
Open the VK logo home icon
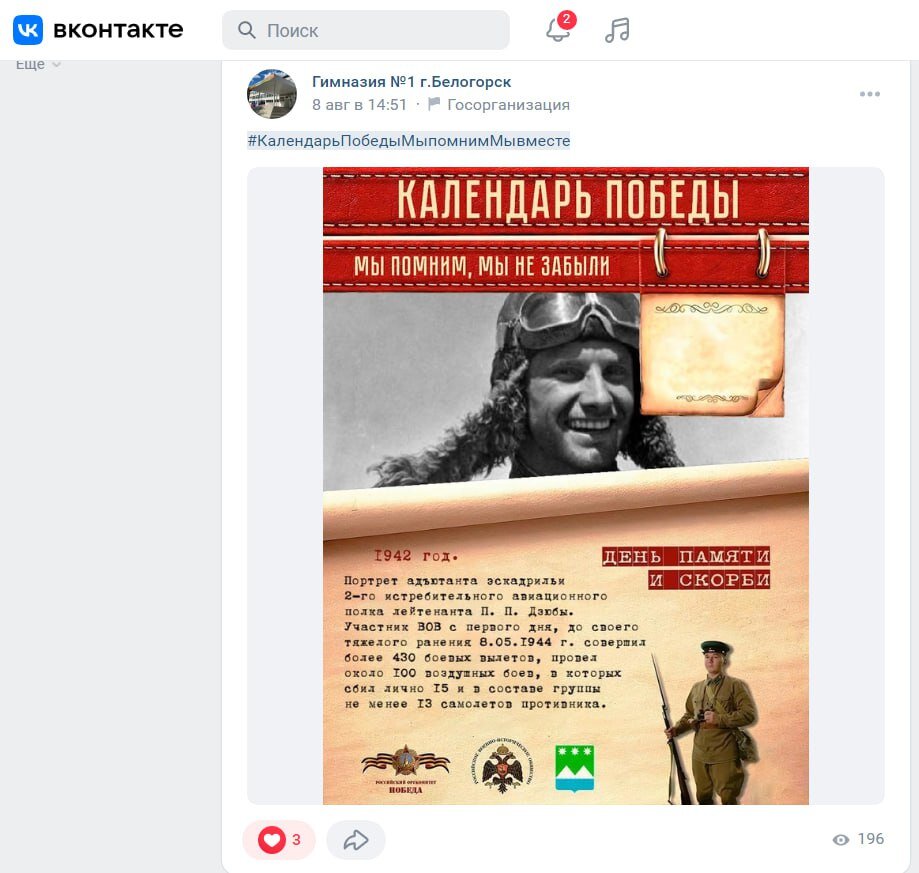click(28, 30)
